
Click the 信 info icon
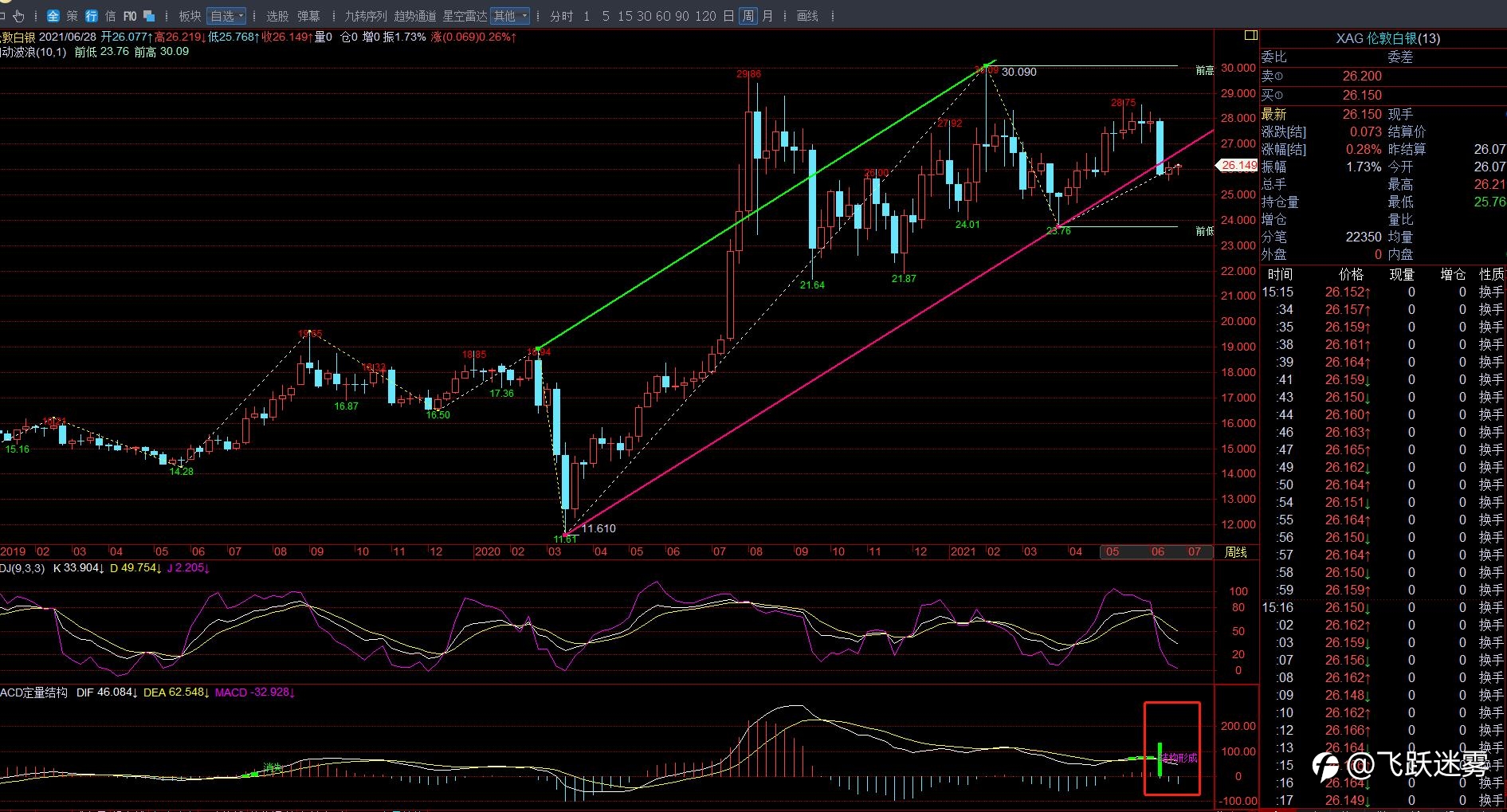[110, 16]
